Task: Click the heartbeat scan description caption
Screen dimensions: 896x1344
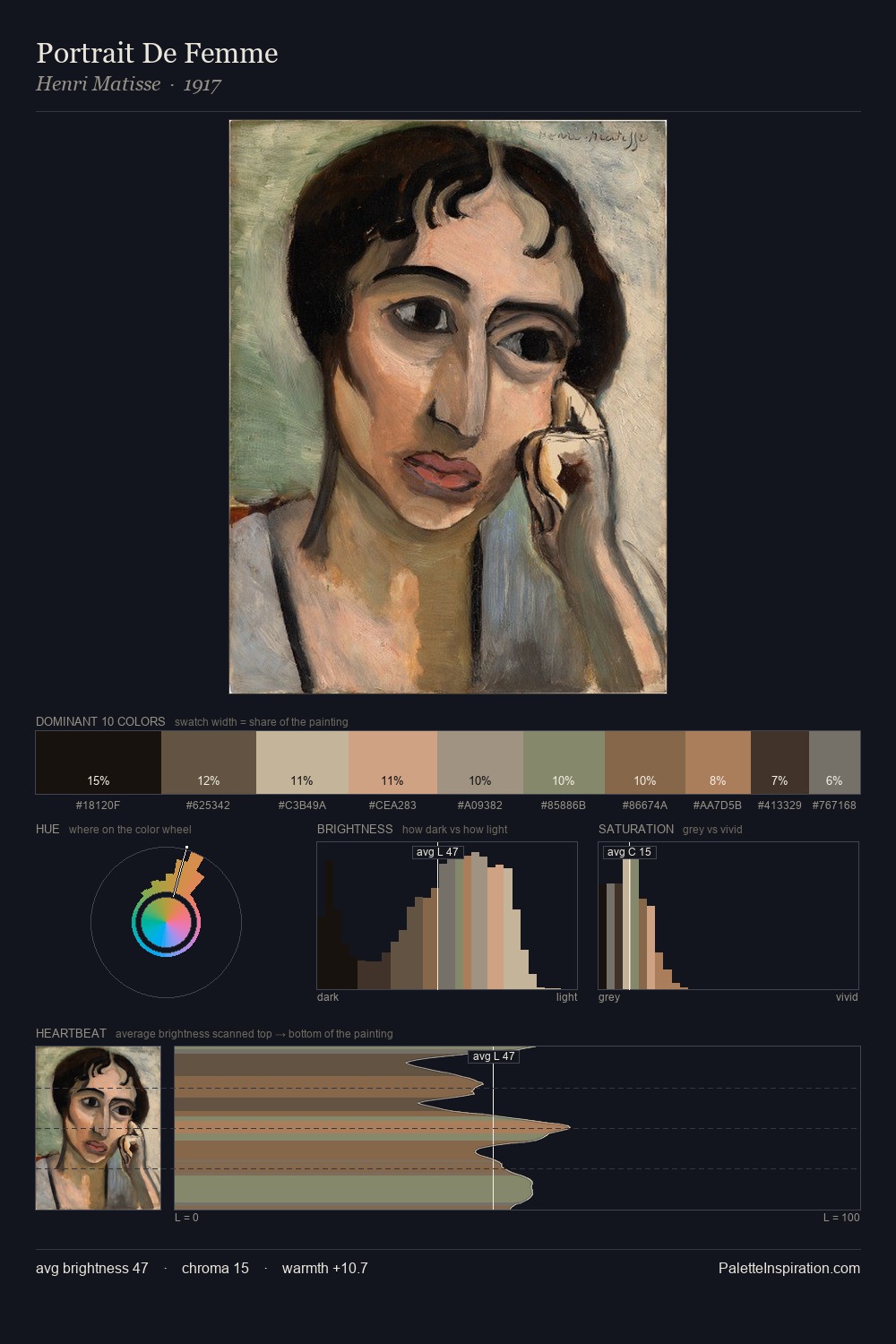Action: [x=254, y=1034]
